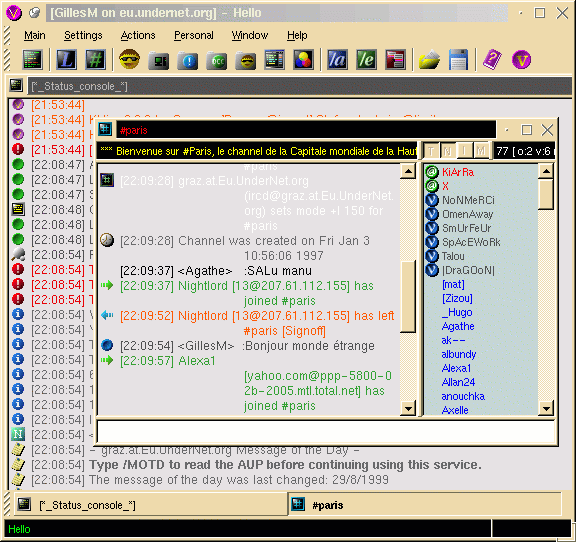Maximize the #paris channel window
The width and height of the screenshot is (576, 542).
(x=527, y=130)
